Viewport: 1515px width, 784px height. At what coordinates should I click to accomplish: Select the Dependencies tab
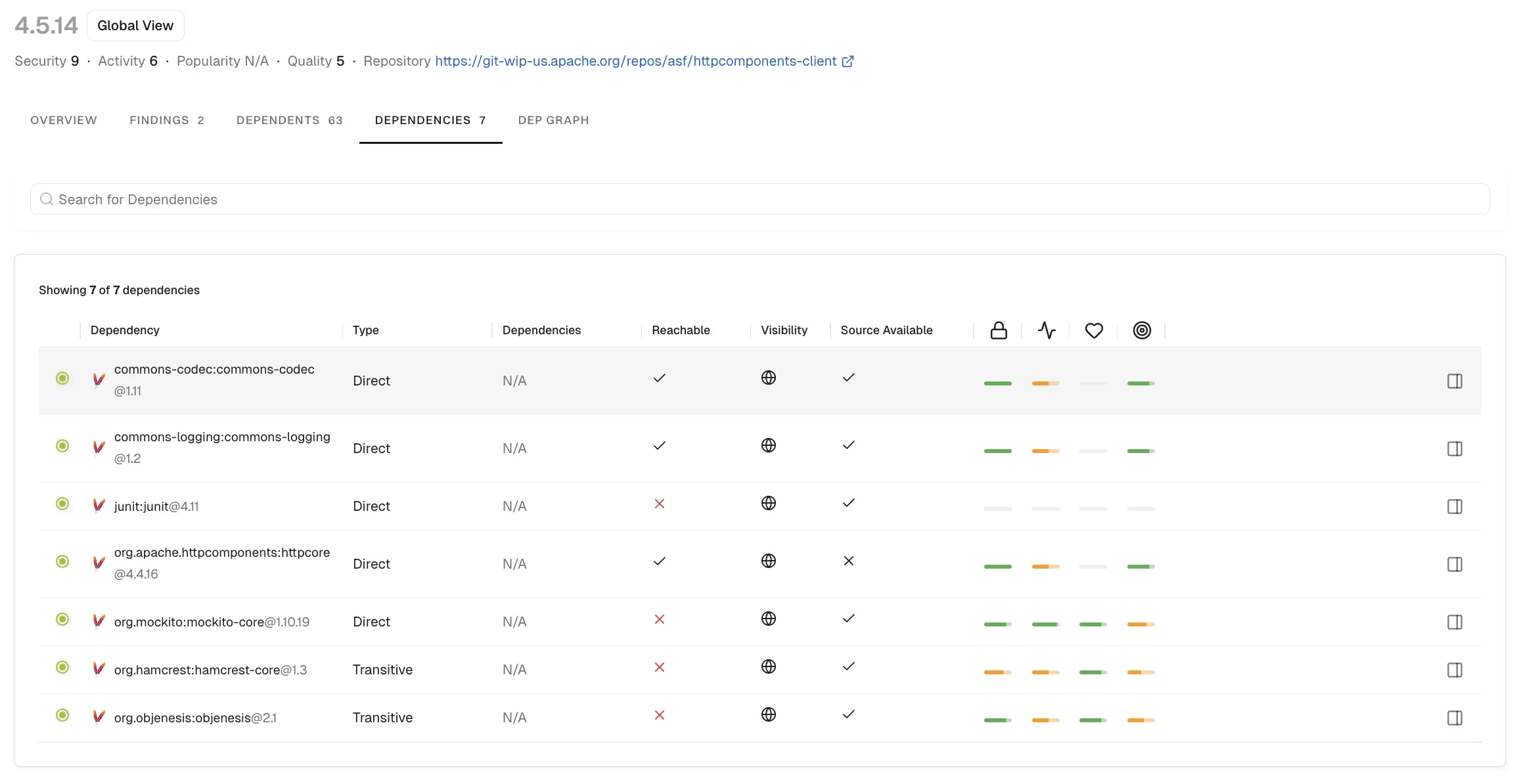click(x=430, y=120)
